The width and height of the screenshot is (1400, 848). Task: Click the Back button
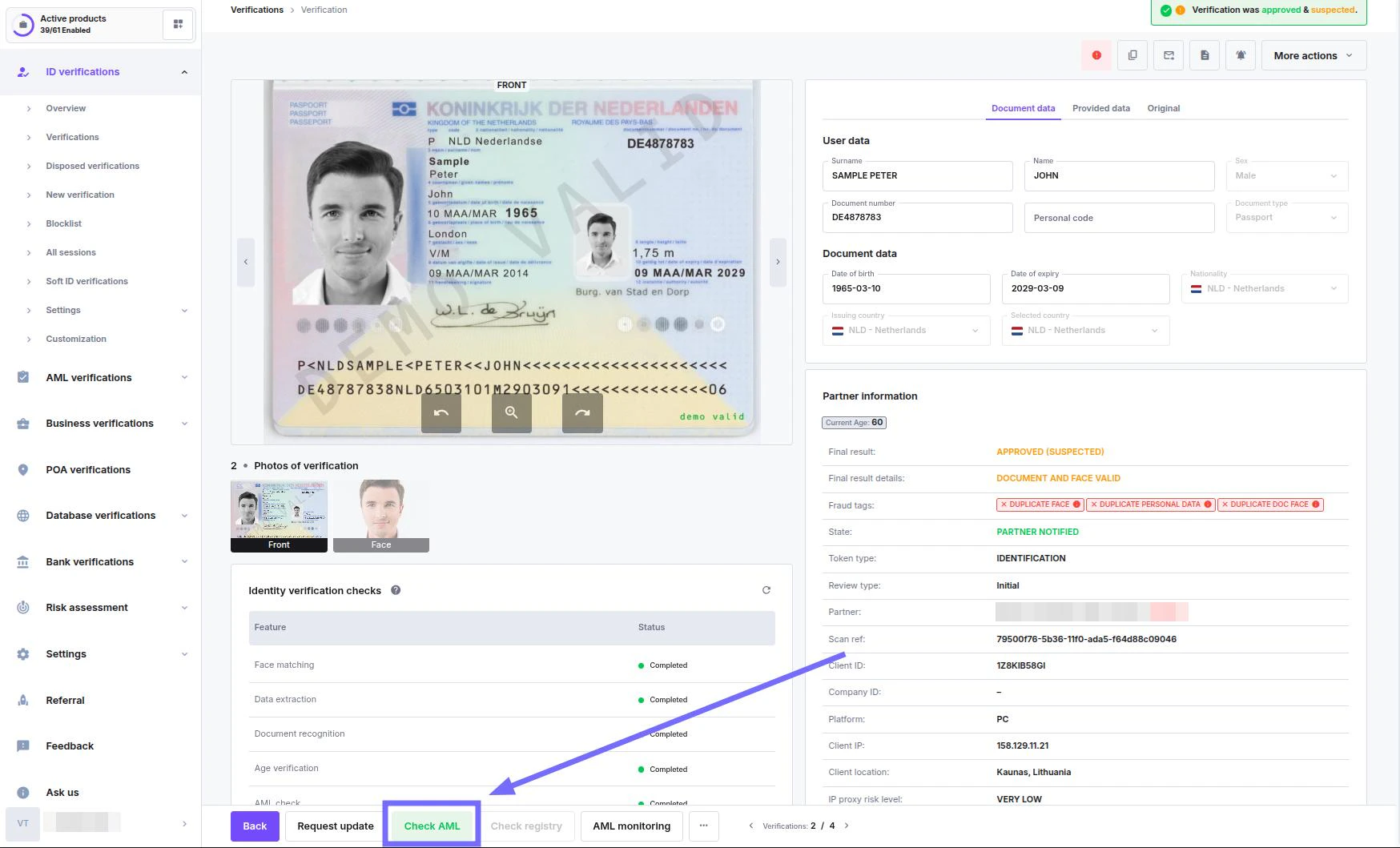coord(255,826)
